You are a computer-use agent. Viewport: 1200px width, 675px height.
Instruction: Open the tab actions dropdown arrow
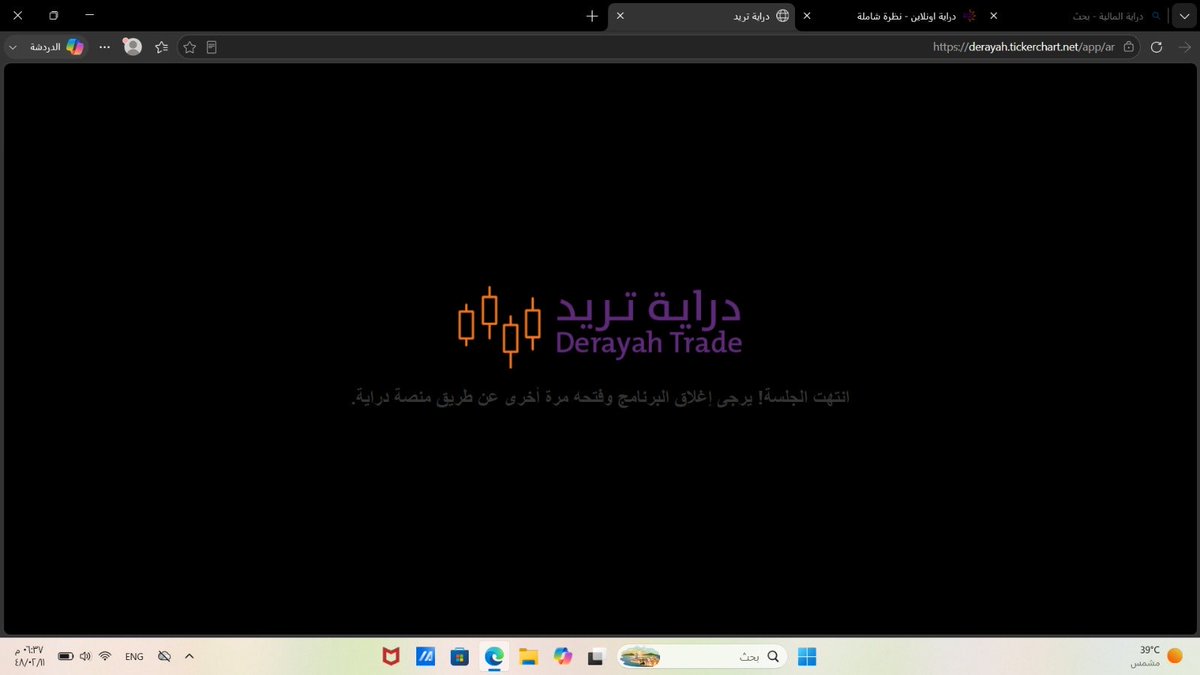[1183, 16]
